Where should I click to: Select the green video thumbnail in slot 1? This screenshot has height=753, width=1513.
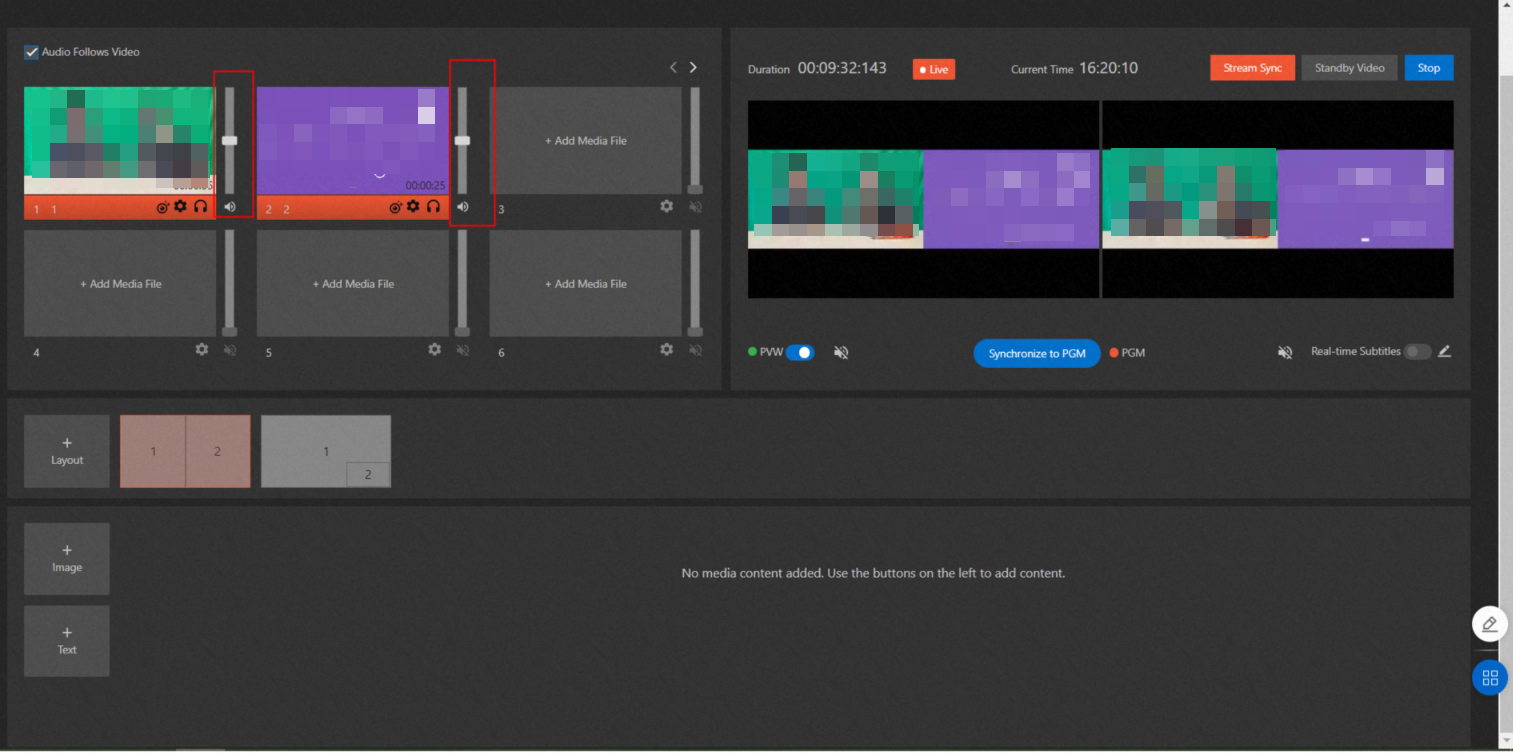[119, 140]
